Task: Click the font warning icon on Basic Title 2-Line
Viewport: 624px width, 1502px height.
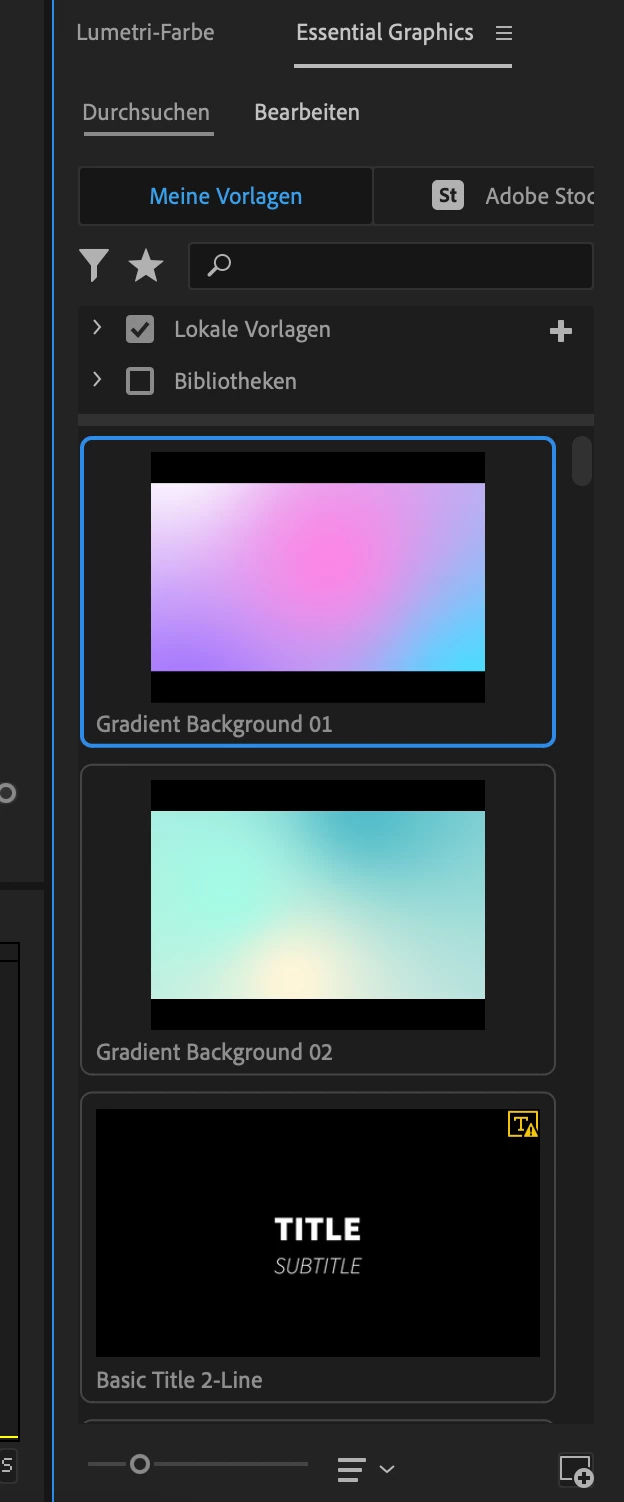Action: point(523,1124)
